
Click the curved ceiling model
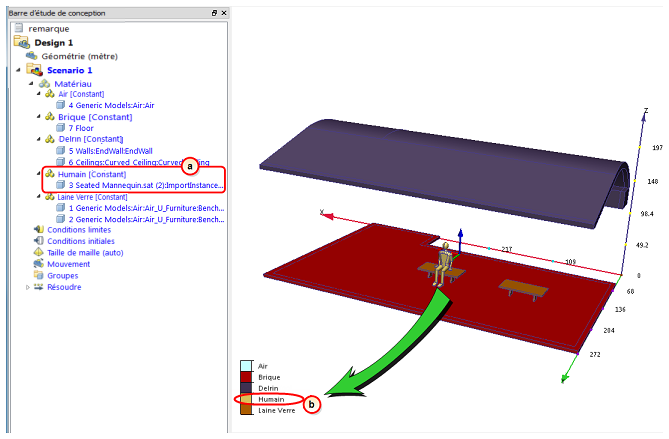pos(444,173)
